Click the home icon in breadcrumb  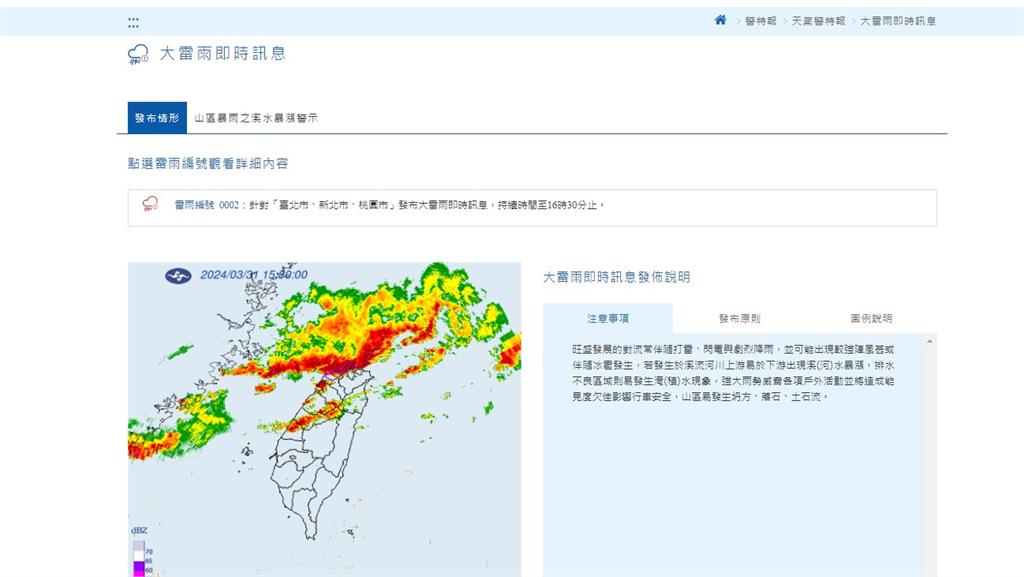click(720, 20)
